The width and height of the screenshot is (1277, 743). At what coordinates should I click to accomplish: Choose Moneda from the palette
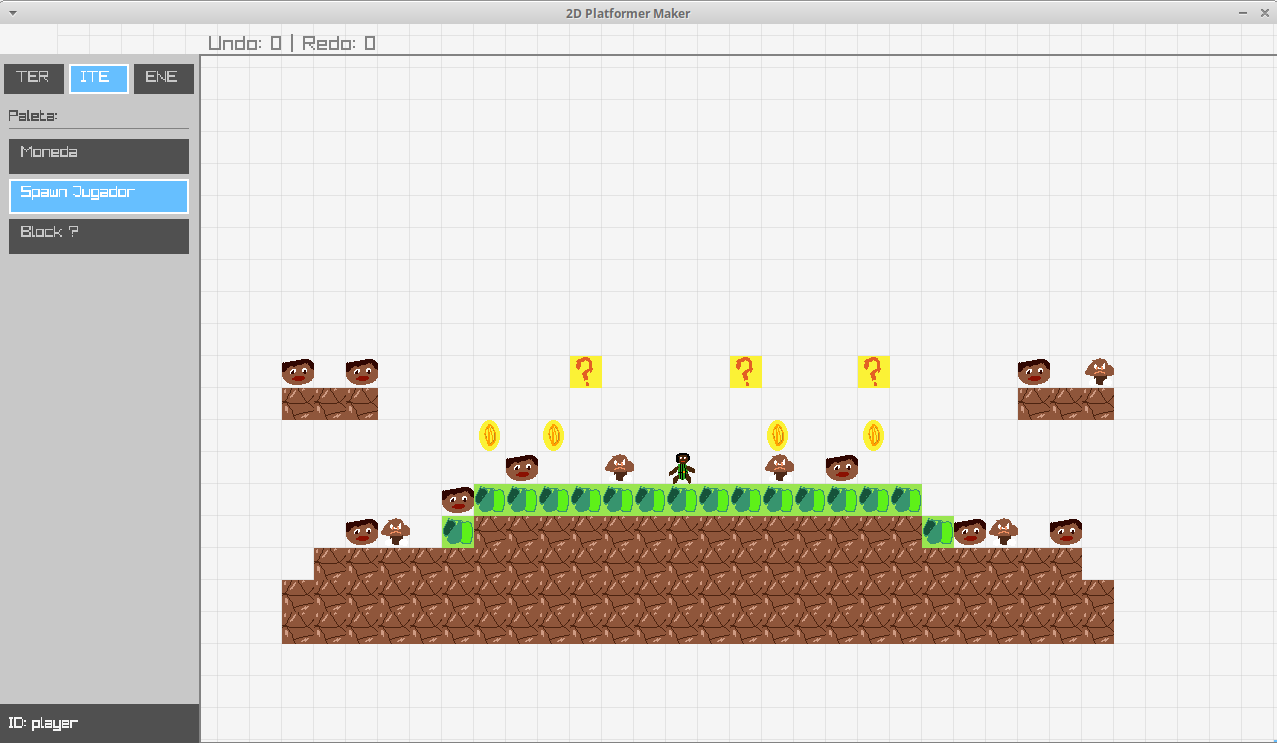click(99, 156)
